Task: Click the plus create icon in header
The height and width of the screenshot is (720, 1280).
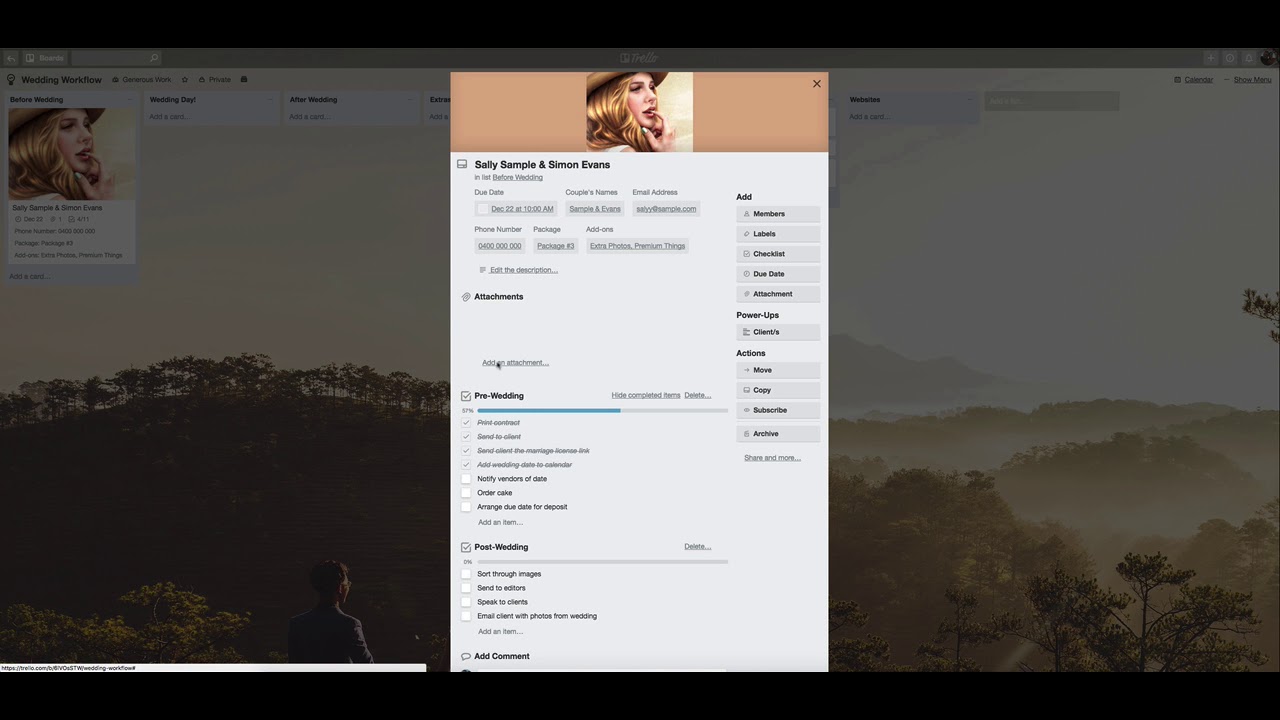Action: [x=1211, y=58]
